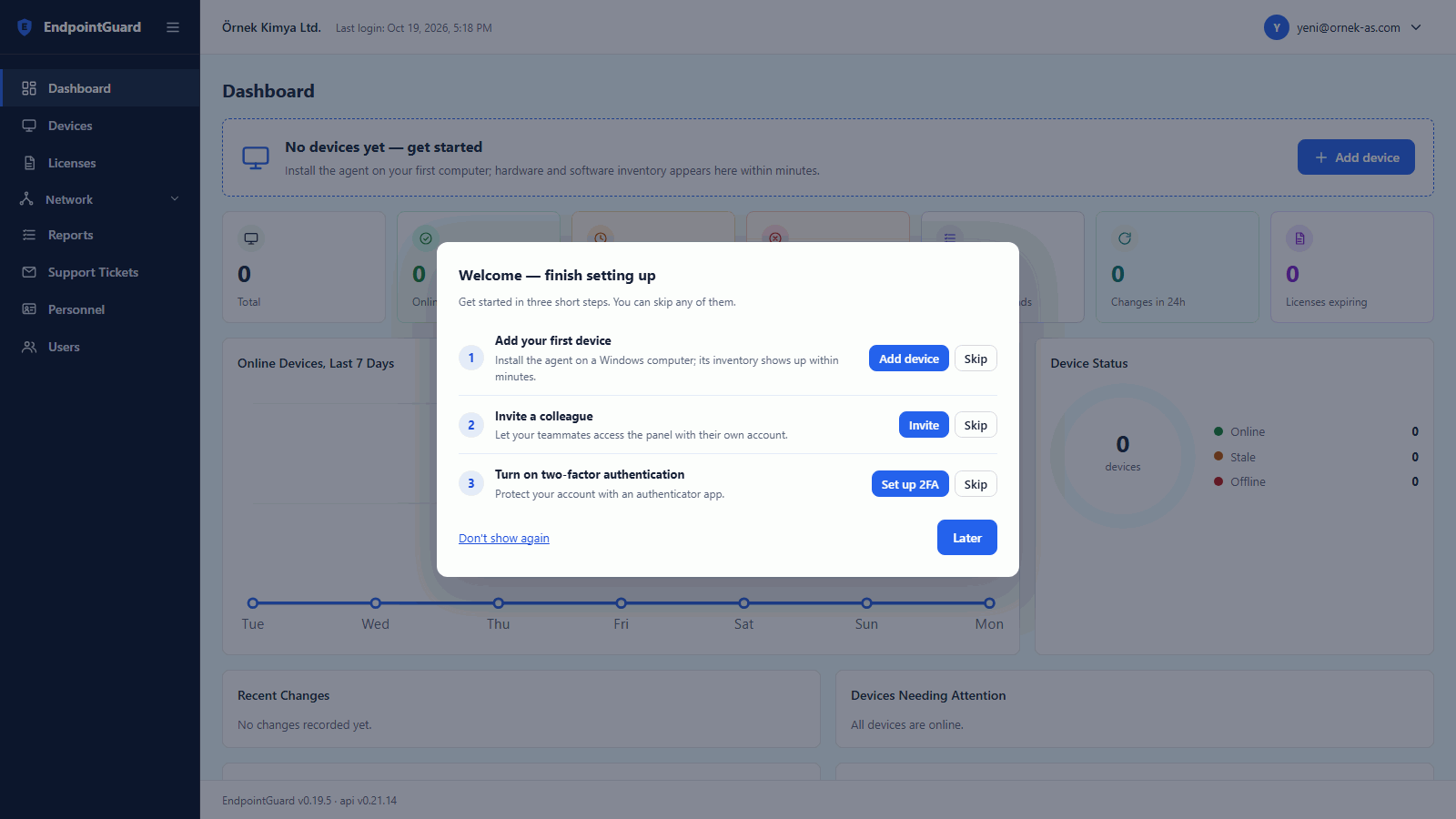The image size is (1456, 819).
Task: Click the large monitor icon in the get started banner
Action: coord(256,157)
